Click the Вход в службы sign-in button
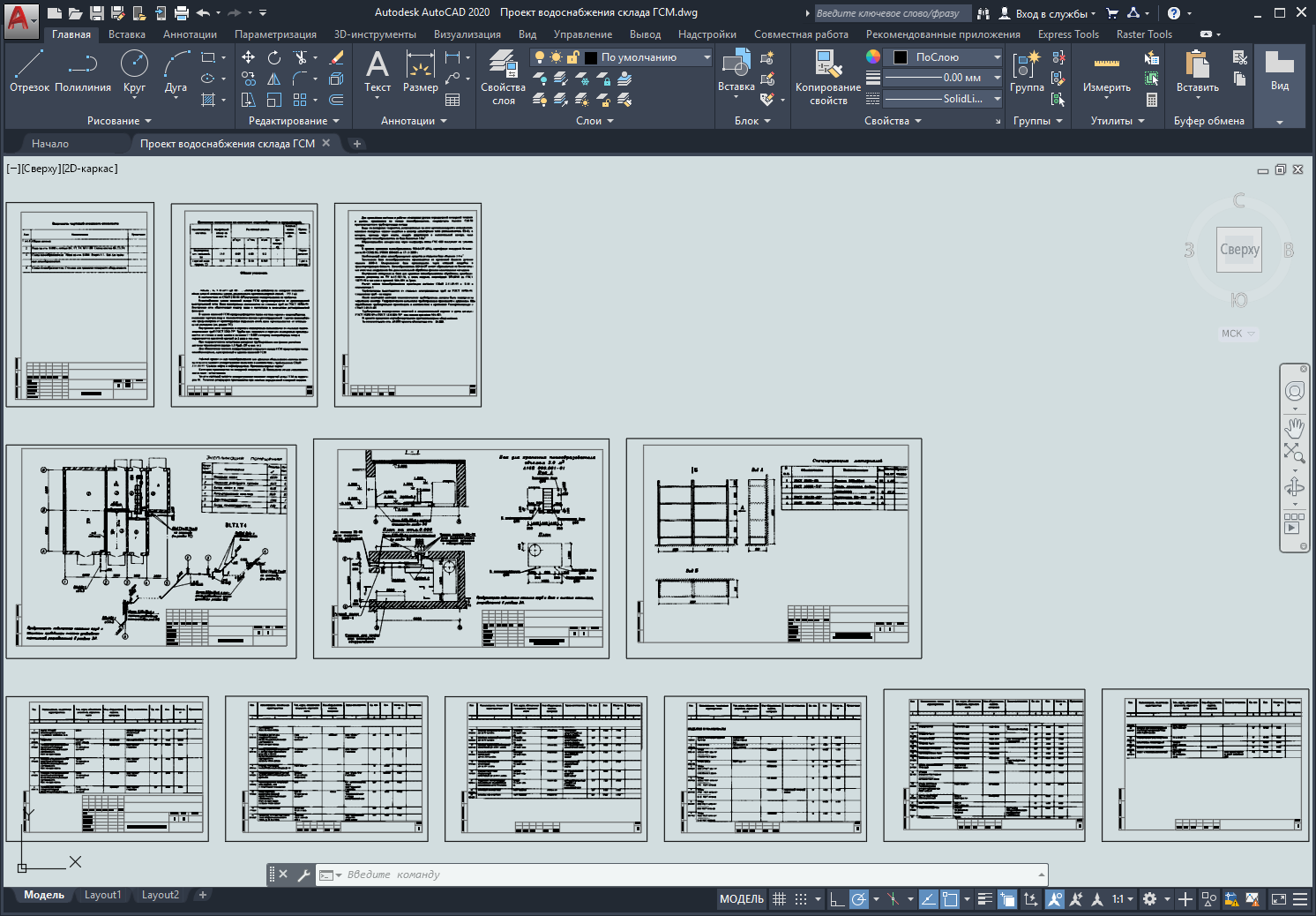The image size is (1316, 916). pos(1050,13)
